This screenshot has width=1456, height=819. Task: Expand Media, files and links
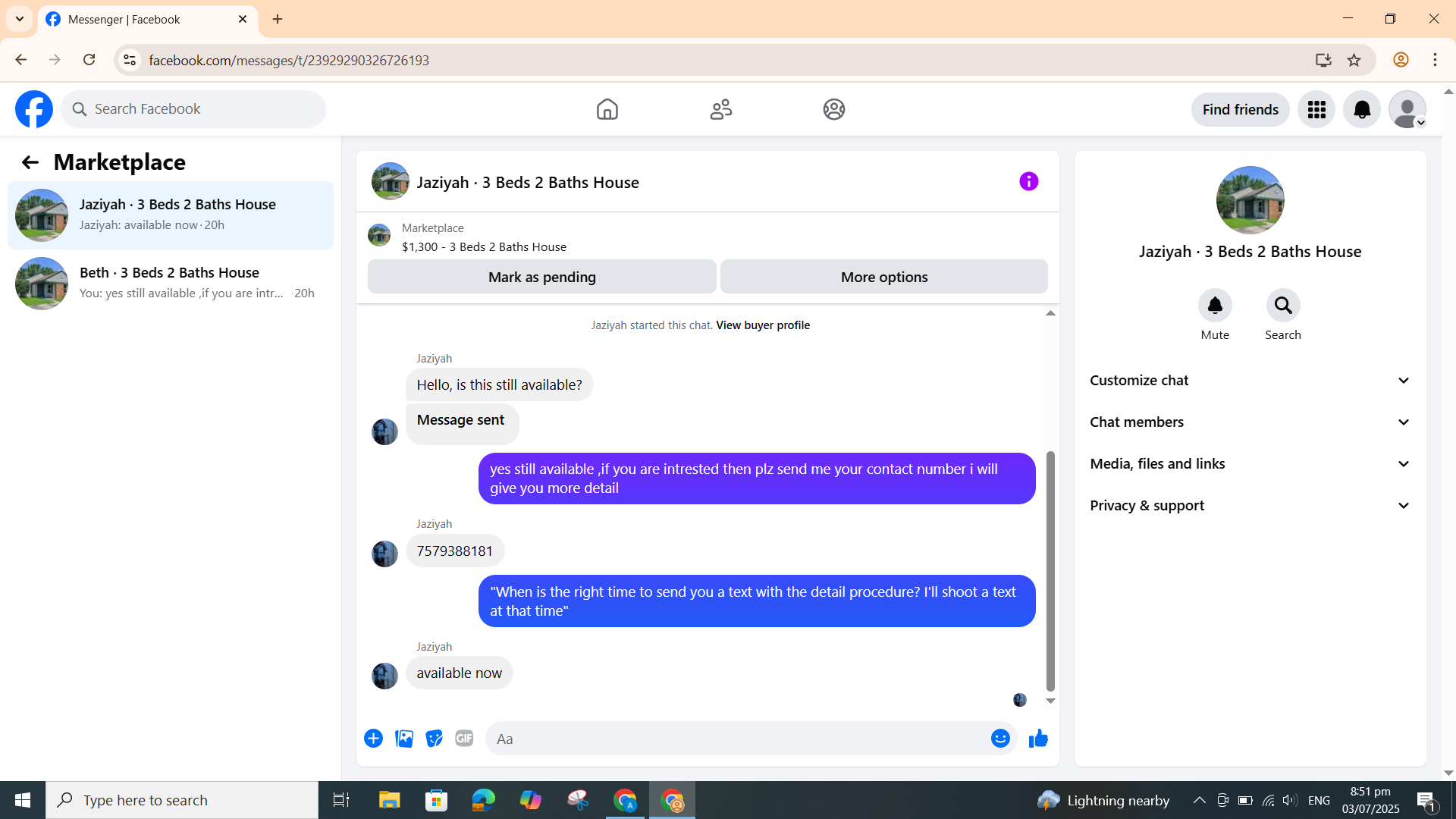[1250, 464]
